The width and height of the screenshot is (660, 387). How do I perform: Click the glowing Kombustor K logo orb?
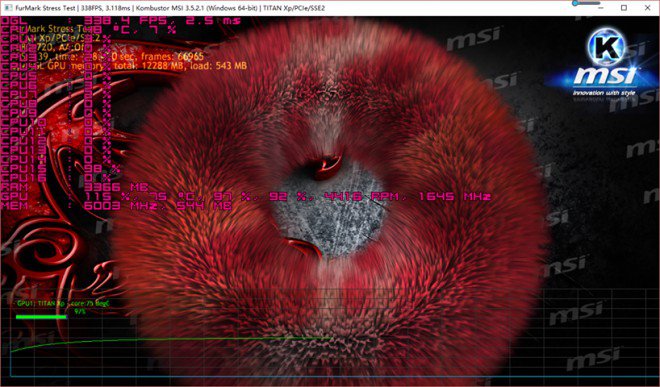[607, 47]
